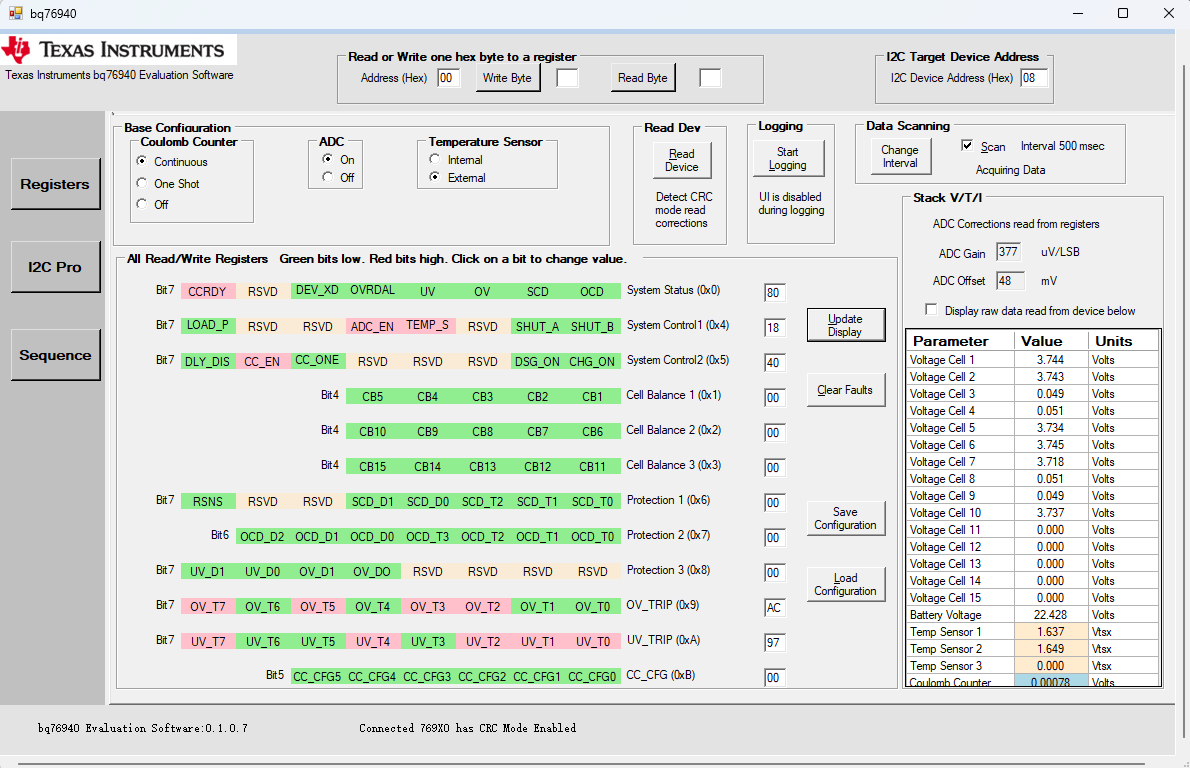This screenshot has width=1190, height=768.
Task: Enable display raw data checkbox
Action: pyautogui.click(x=932, y=310)
